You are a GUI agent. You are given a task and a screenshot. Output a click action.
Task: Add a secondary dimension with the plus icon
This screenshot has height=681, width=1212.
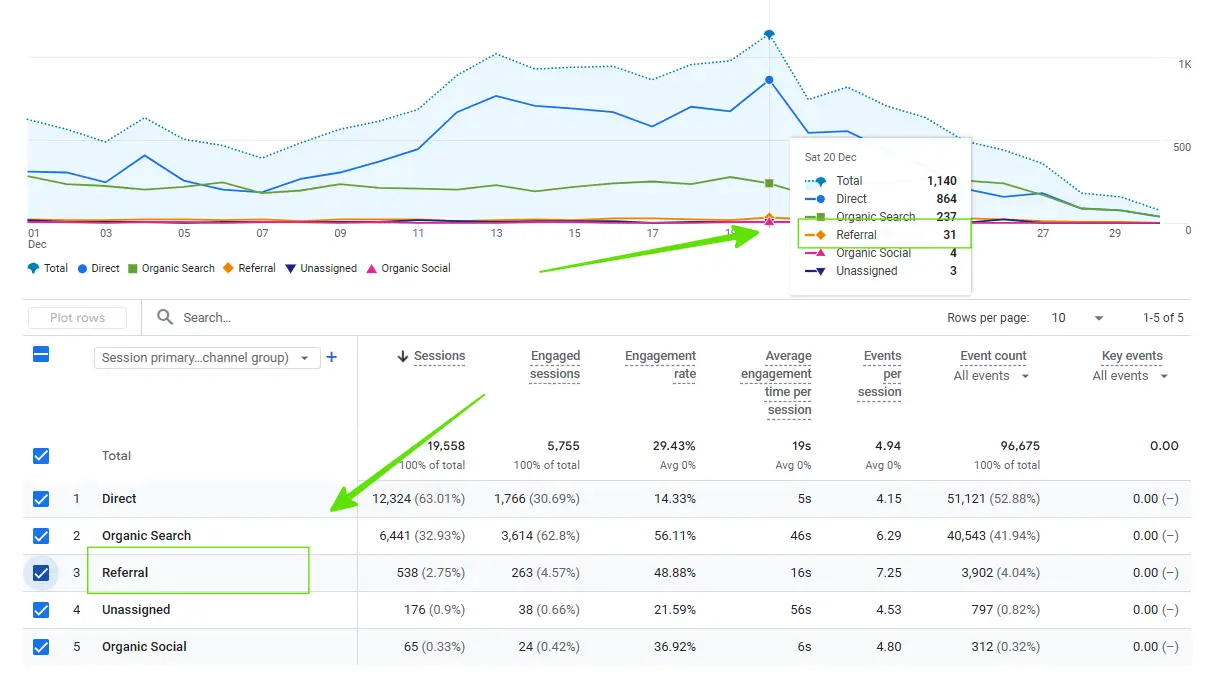pos(331,357)
